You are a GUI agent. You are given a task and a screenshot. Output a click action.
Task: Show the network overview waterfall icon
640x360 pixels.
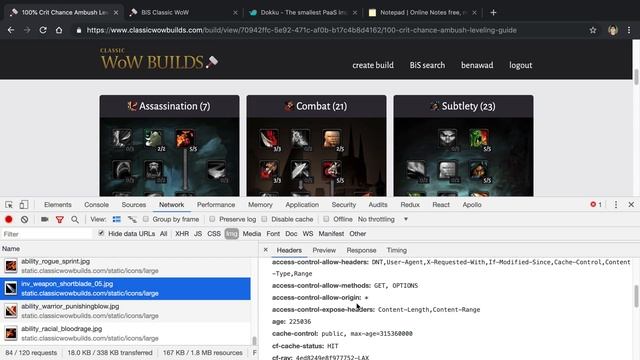[x=132, y=219]
